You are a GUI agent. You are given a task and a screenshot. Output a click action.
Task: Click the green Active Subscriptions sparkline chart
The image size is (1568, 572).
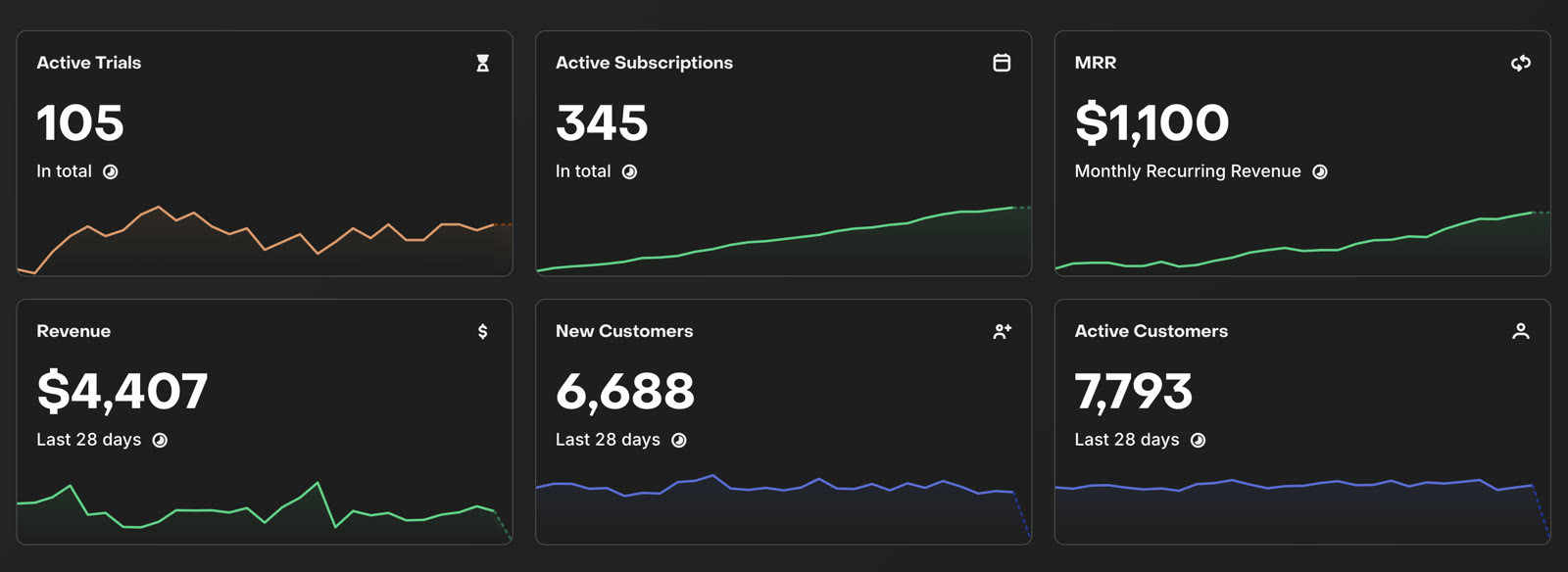click(x=784, y=240)
